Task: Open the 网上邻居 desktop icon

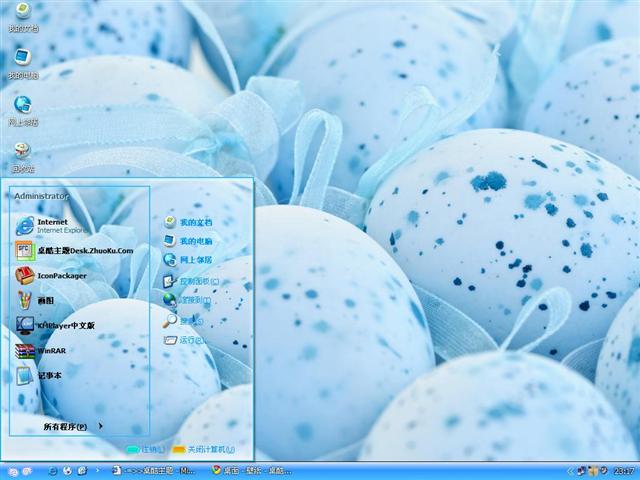Action: (x=23, y=110)
